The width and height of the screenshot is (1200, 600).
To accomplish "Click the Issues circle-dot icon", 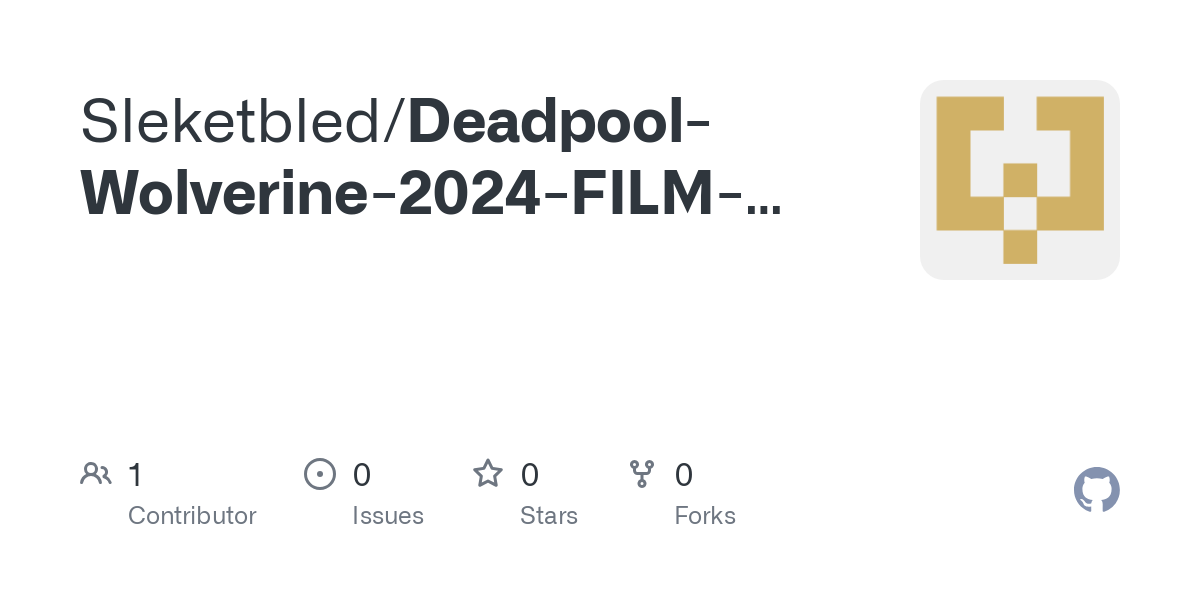I will (x=319, y=474).
